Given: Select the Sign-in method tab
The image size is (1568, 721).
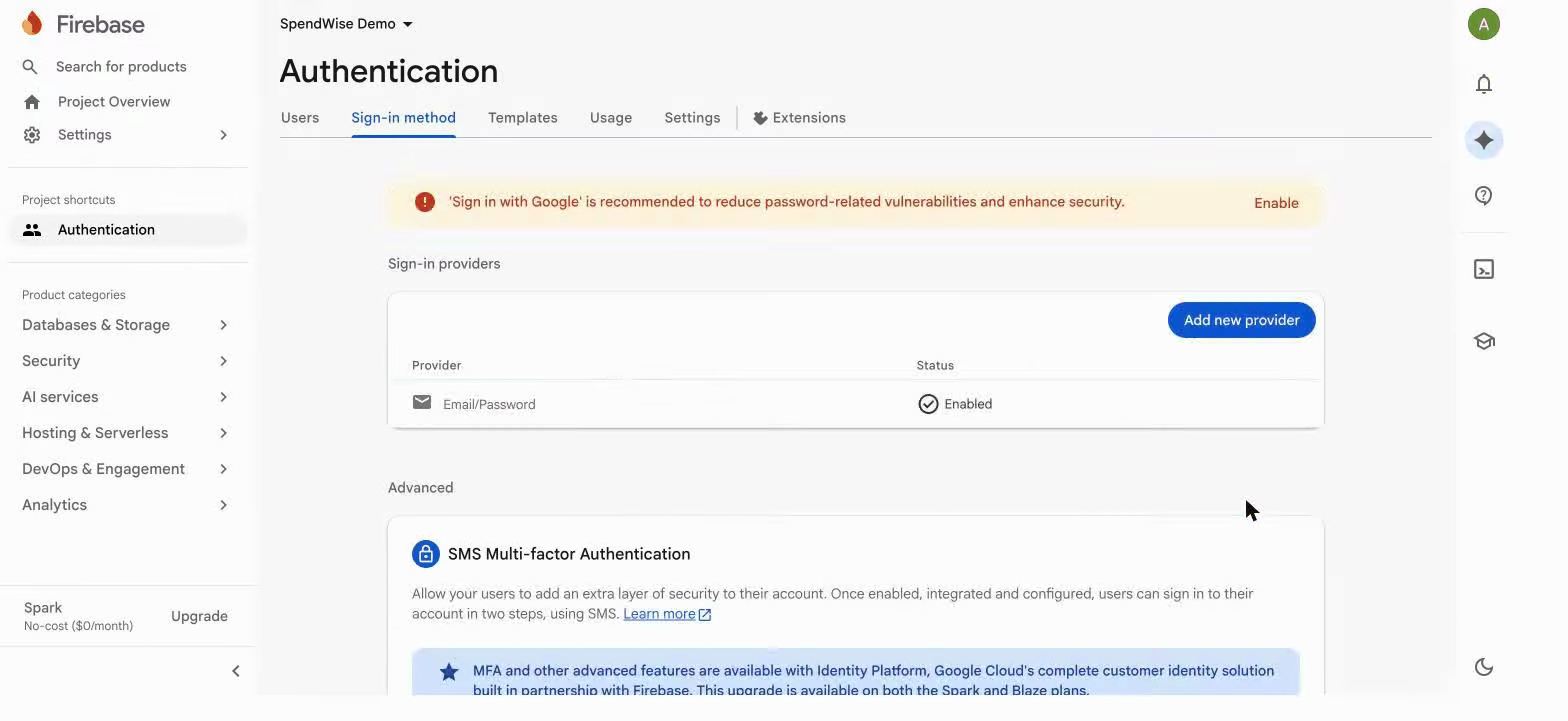Looking at the screenshot, I should pos(403,118).
